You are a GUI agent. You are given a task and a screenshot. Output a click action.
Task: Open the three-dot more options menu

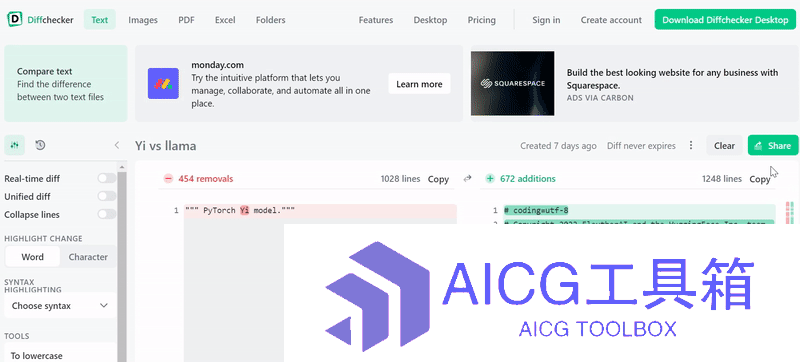[691, 145]
